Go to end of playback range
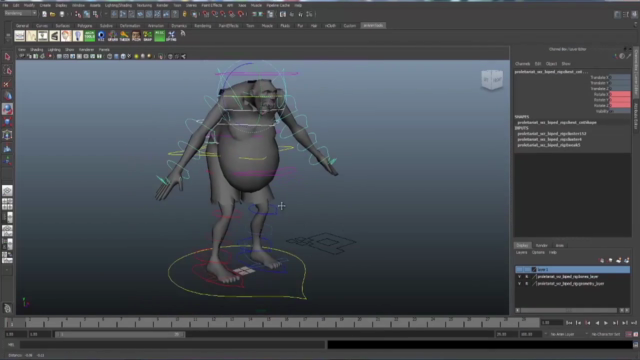 634,323
